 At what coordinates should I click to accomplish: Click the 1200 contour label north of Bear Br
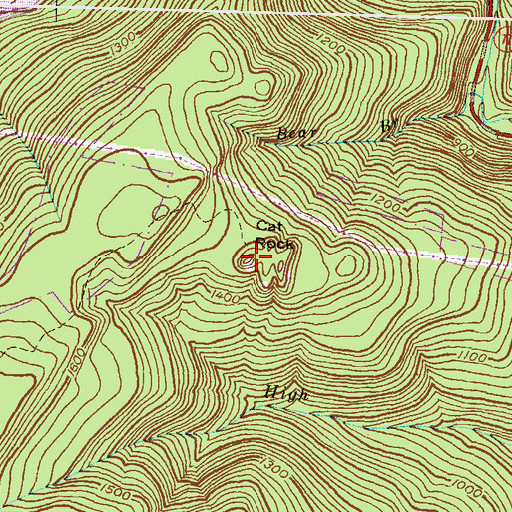coord(330,44)
